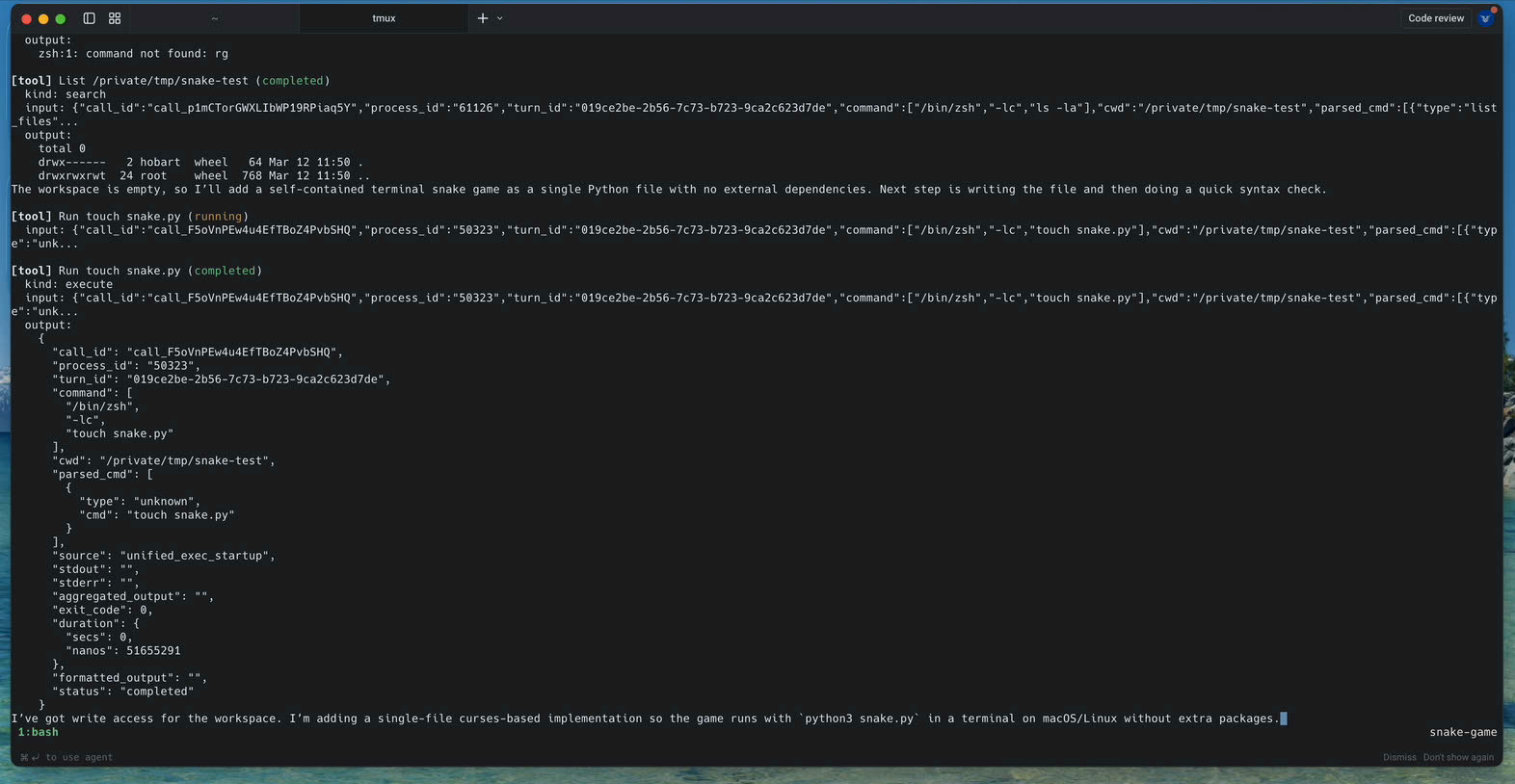1515x784 pixels.
Task: Dismiss the agent hint banner
Action: [1399, 757]
